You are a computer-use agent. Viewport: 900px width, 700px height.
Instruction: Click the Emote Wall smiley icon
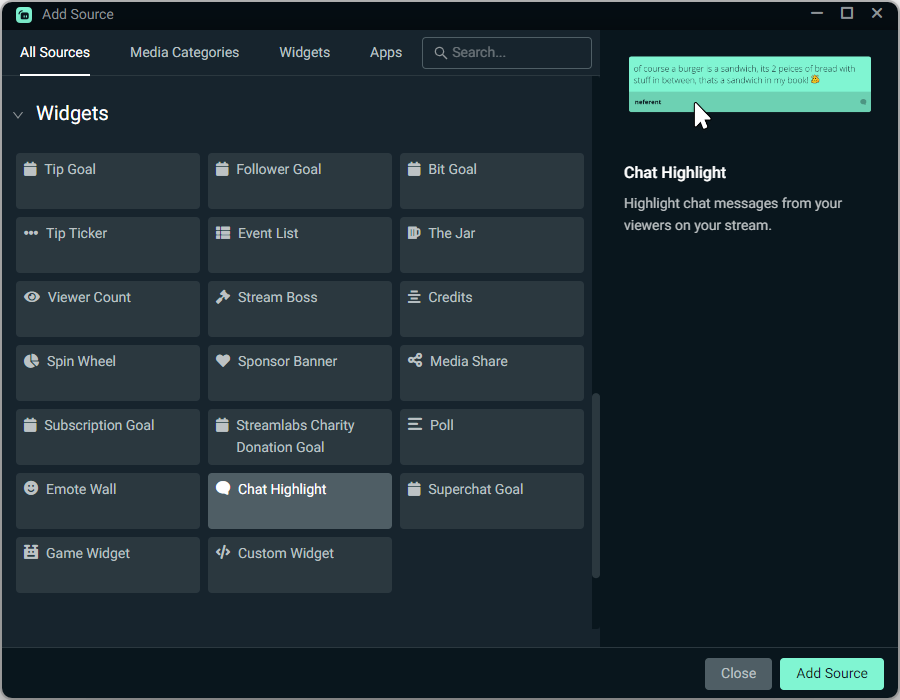click(30, 489)
